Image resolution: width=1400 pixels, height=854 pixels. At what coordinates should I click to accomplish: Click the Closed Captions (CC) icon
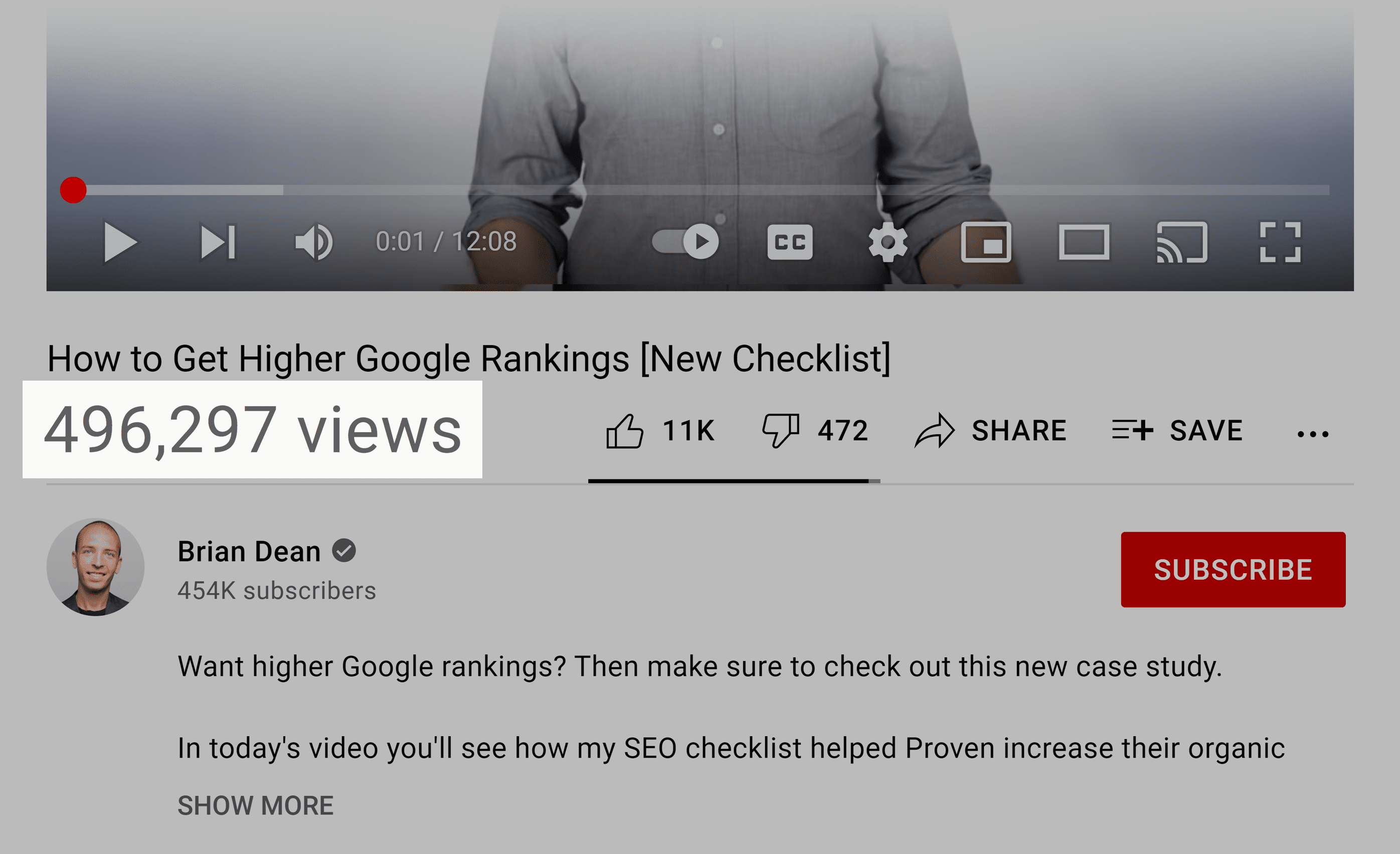(x=789, y=242)
